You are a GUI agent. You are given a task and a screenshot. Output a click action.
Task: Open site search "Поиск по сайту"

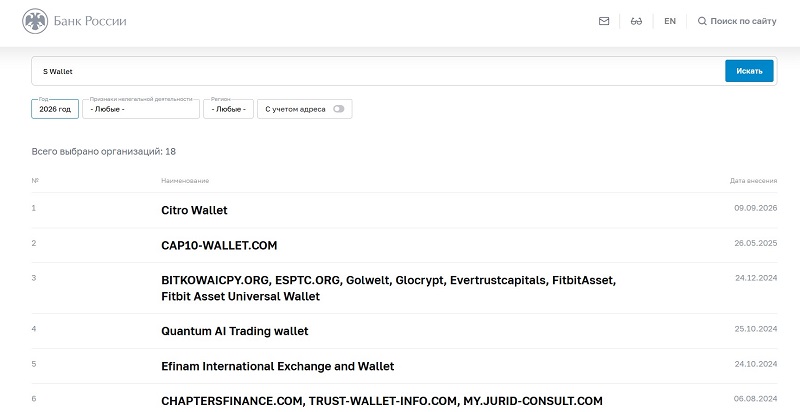point(737,21)
